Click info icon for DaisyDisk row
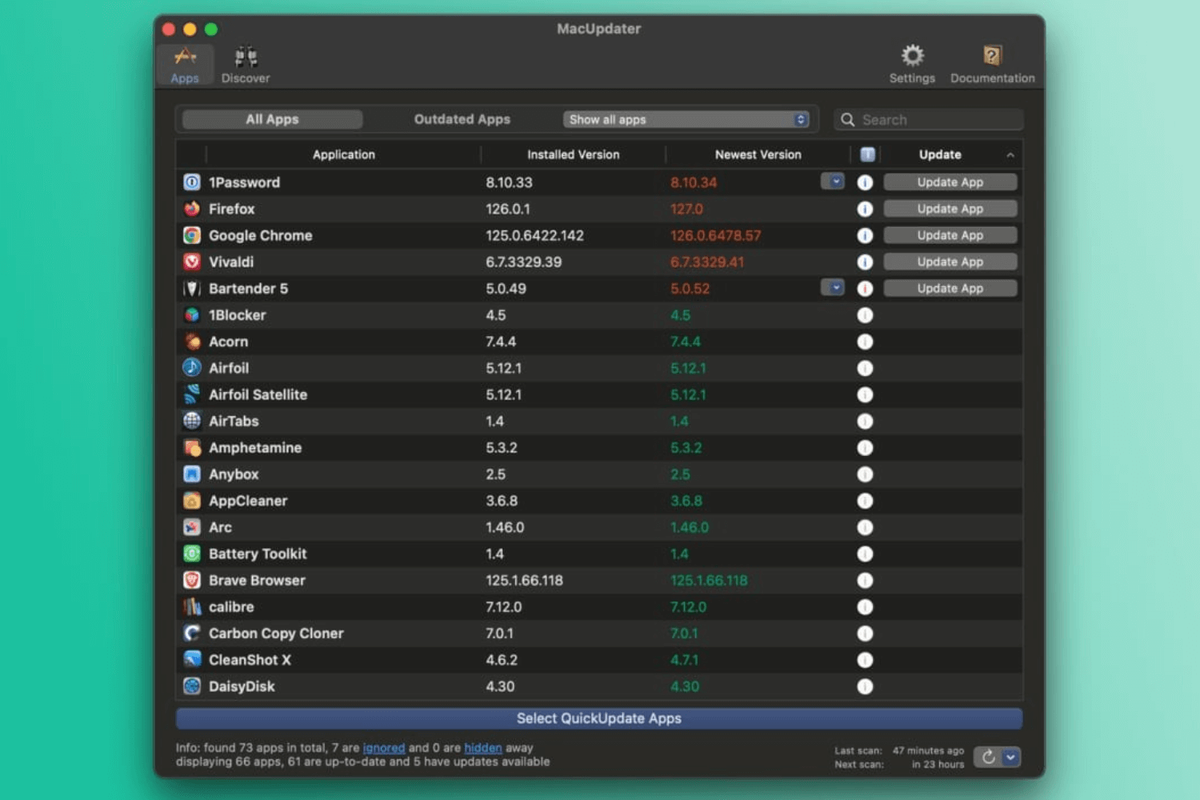Viewport: 1200px width, 800px height. (865, 686)
